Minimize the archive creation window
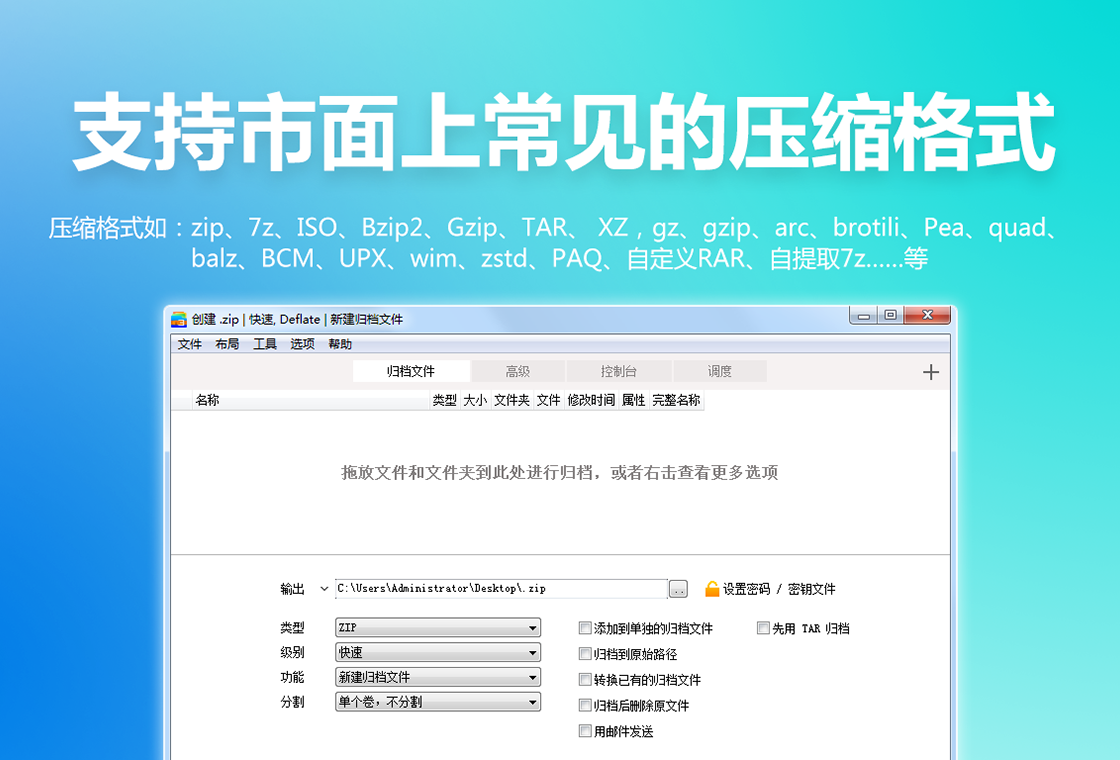The height and width of the screenshot is (760, 1120). pyautogui.click(x=863, y=315)
